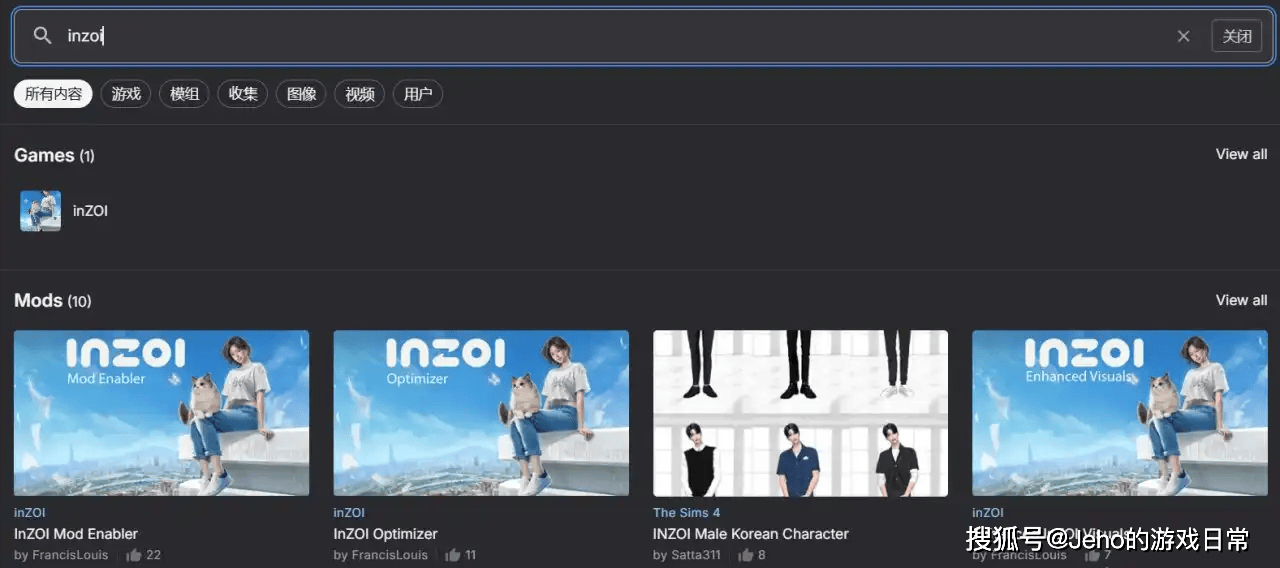The width and height of the screenshot is (1280, 568).
Task: Open the inZOI game name link
Action: point(90,211)
